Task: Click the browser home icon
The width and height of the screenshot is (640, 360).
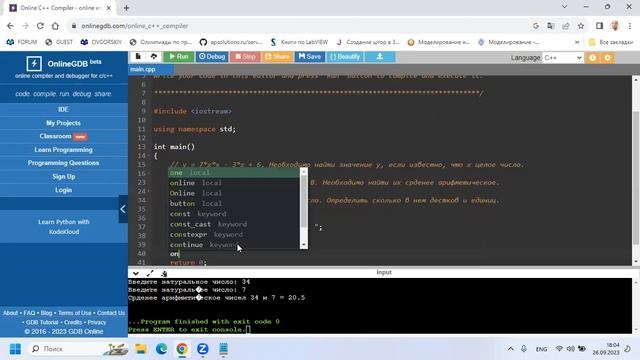Action: [55, 26]
